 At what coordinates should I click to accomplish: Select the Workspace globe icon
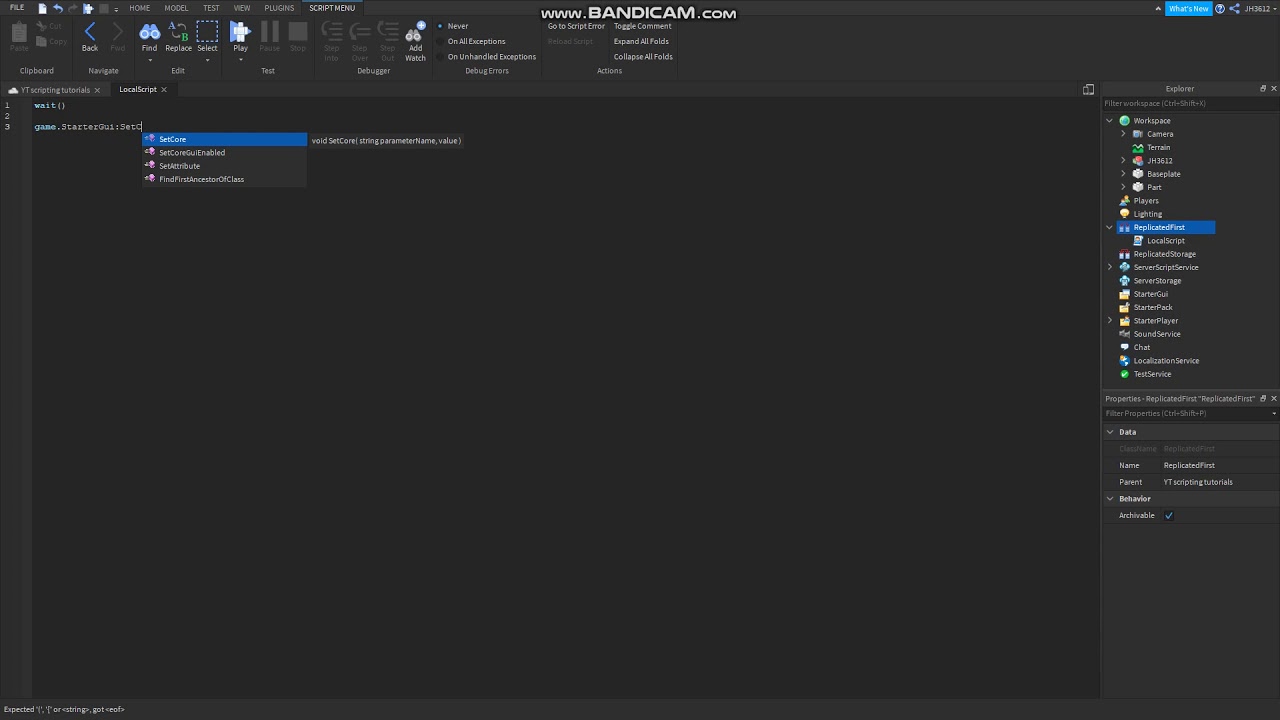1124,121
